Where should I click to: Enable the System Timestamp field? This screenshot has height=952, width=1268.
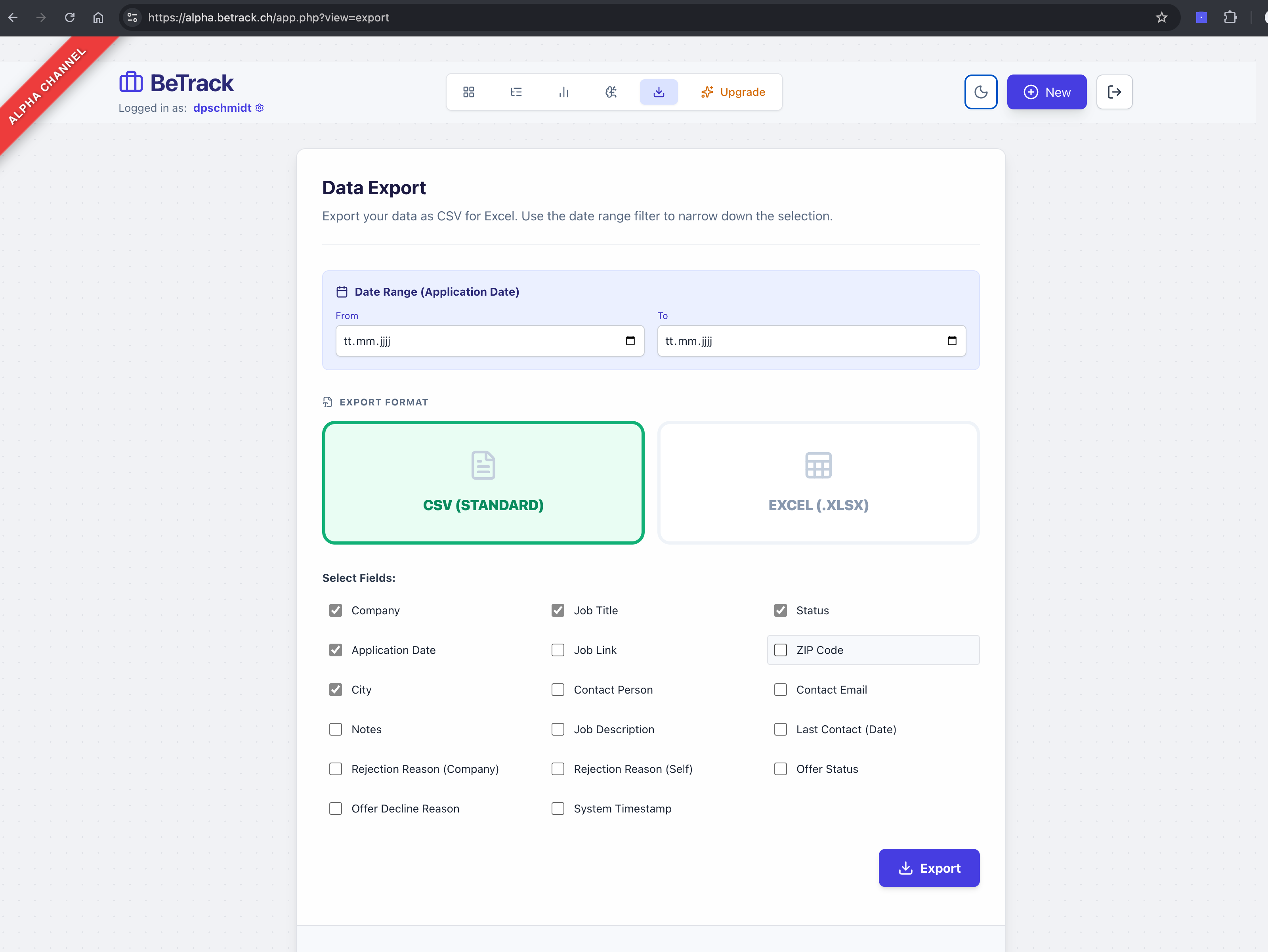tap(558, 809)
